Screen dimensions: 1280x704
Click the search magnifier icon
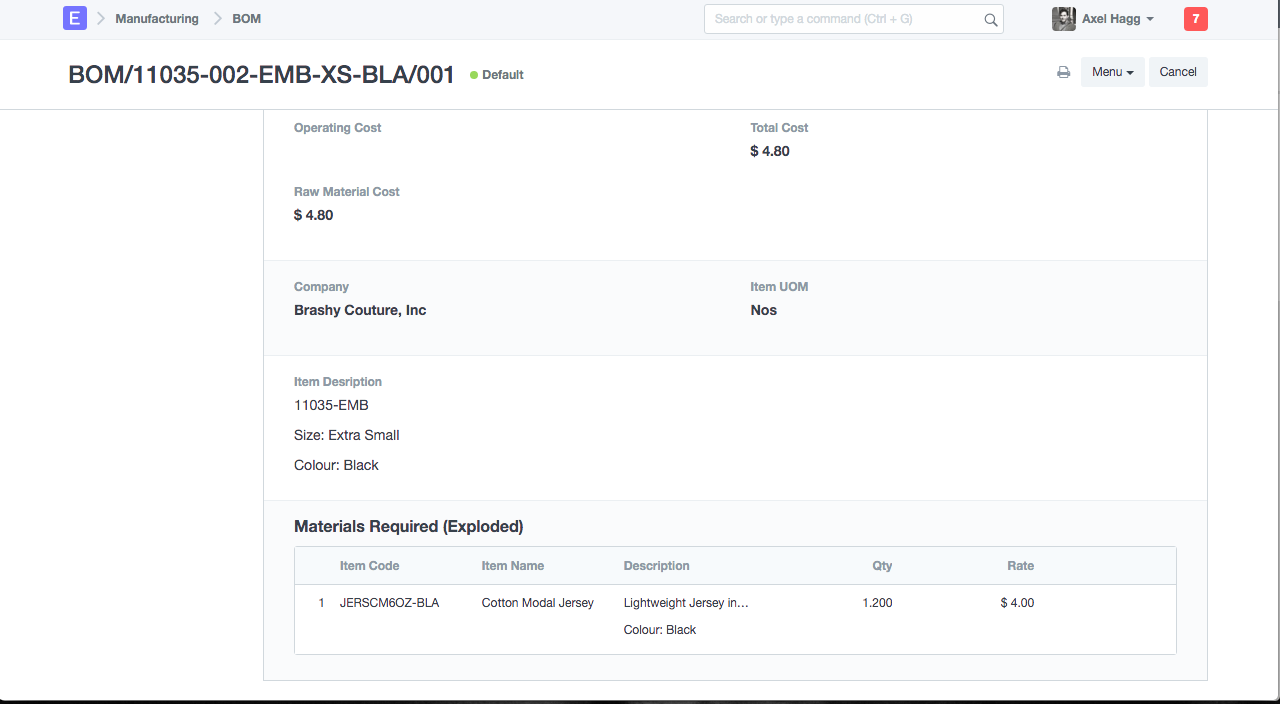point(991,19)
